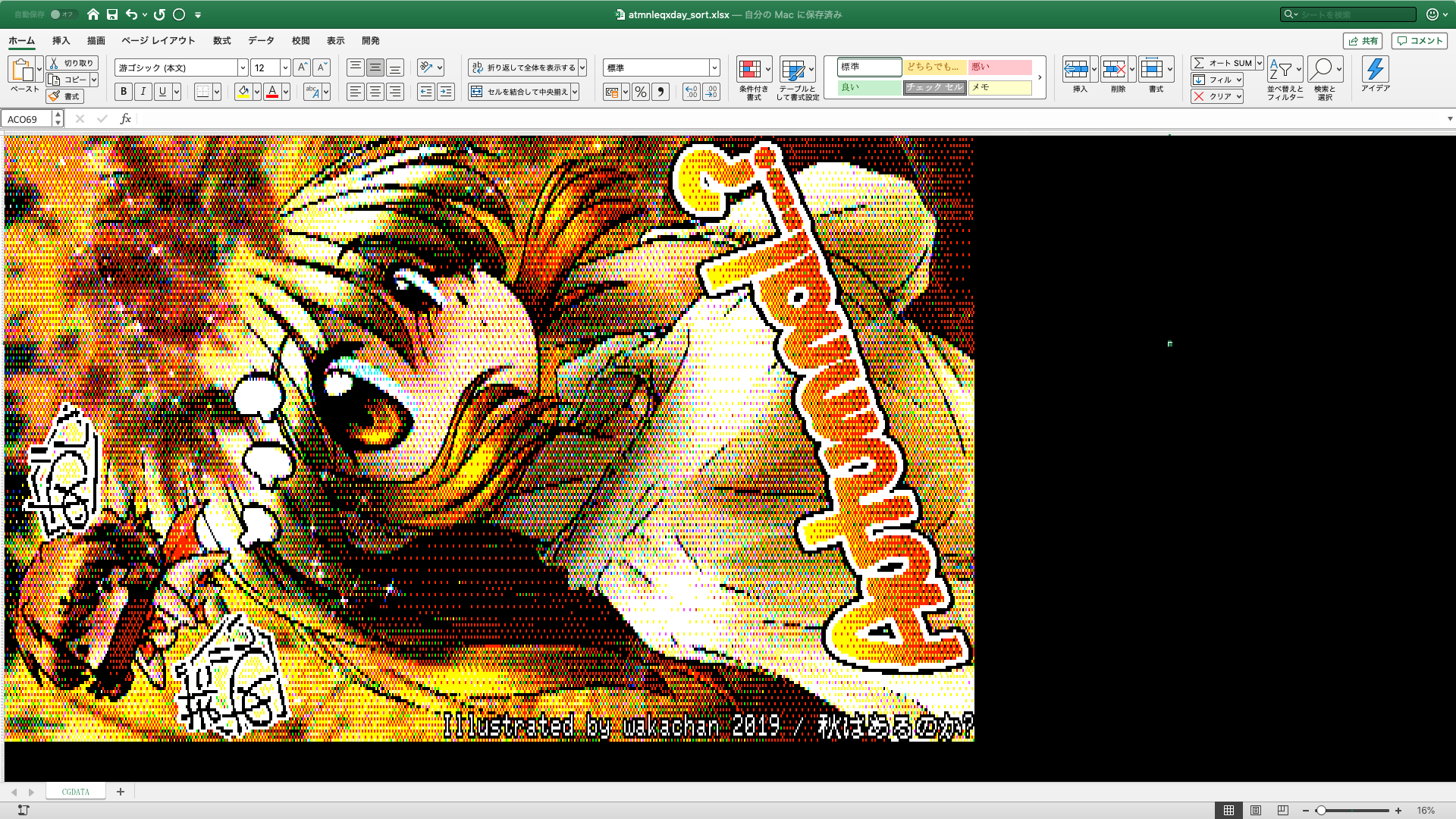Align text to top
Viewport: 1456px width, 819px height.
pyautogui.click(x=356, y=67)
